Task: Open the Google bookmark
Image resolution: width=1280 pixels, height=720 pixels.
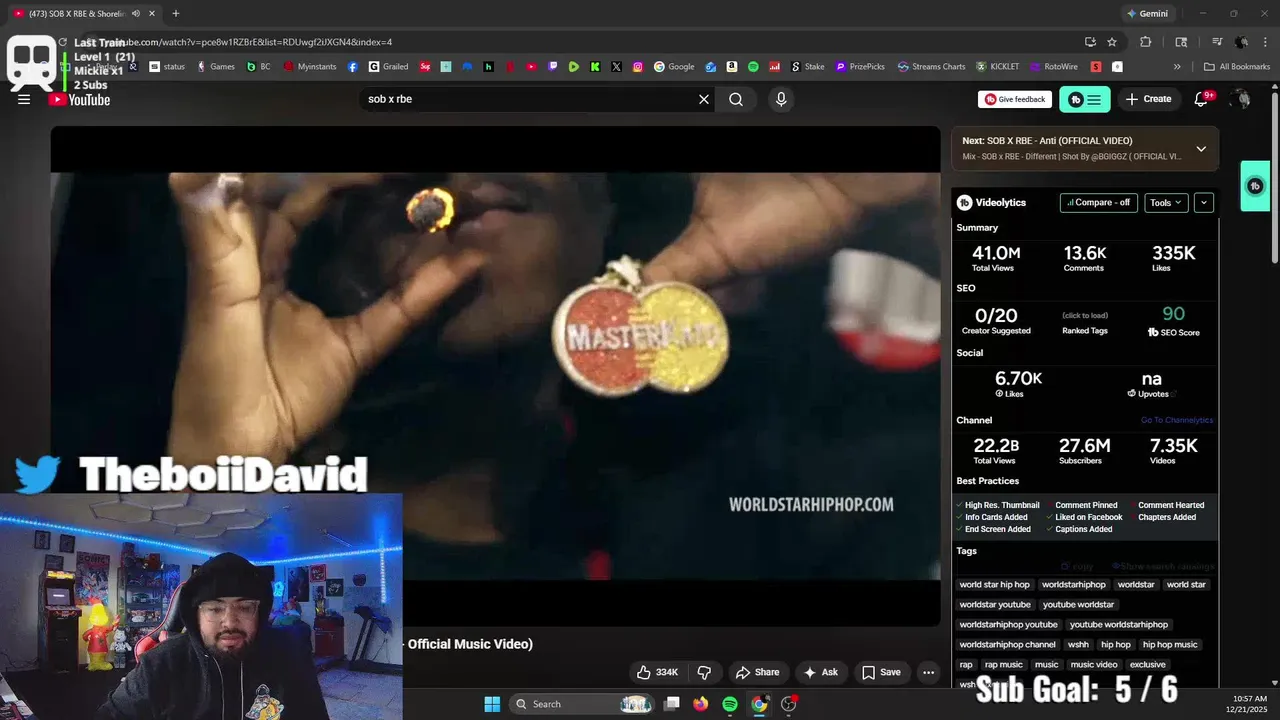Action: [675, 67]
